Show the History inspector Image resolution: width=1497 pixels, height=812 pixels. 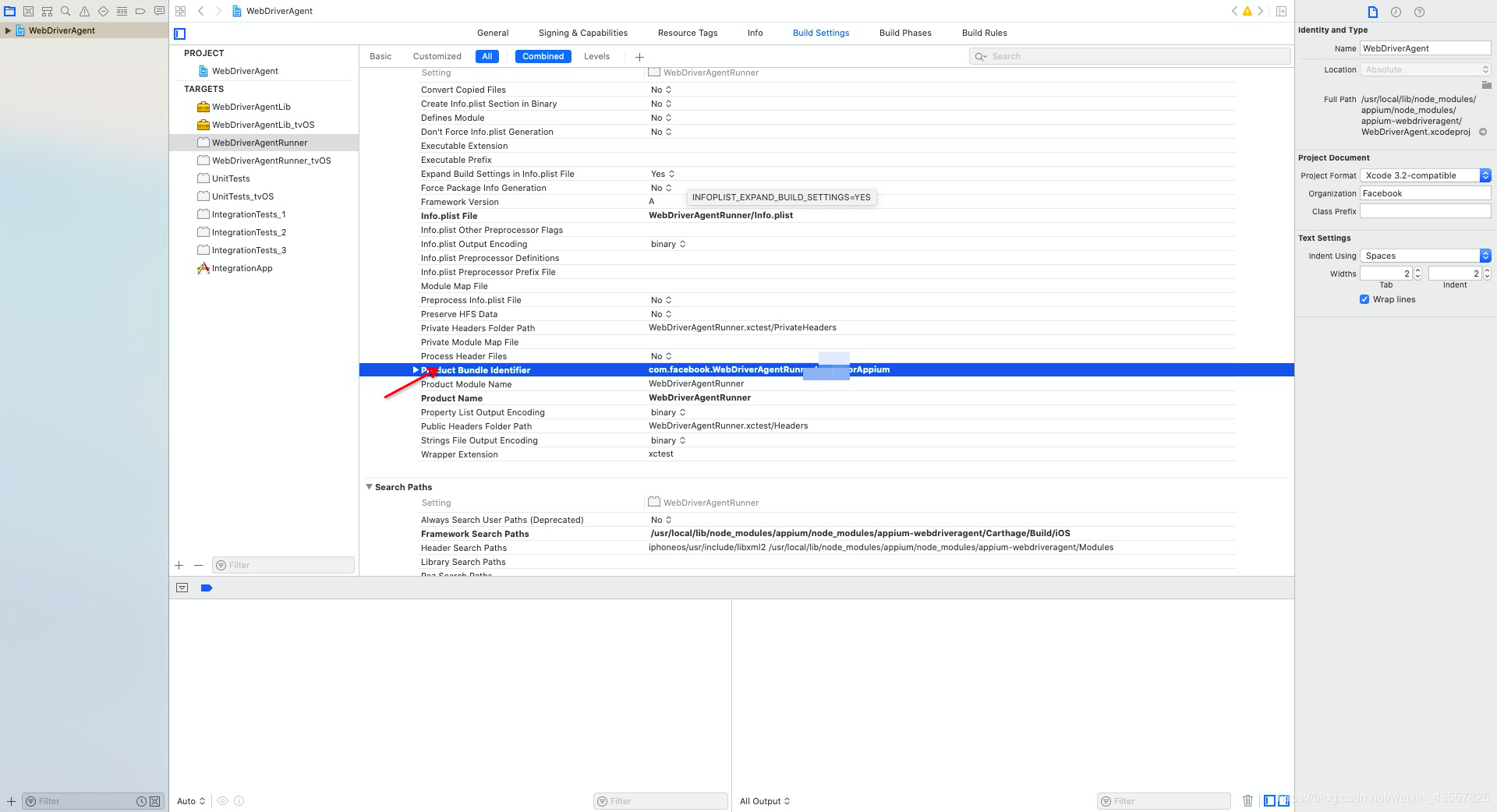1396,12
